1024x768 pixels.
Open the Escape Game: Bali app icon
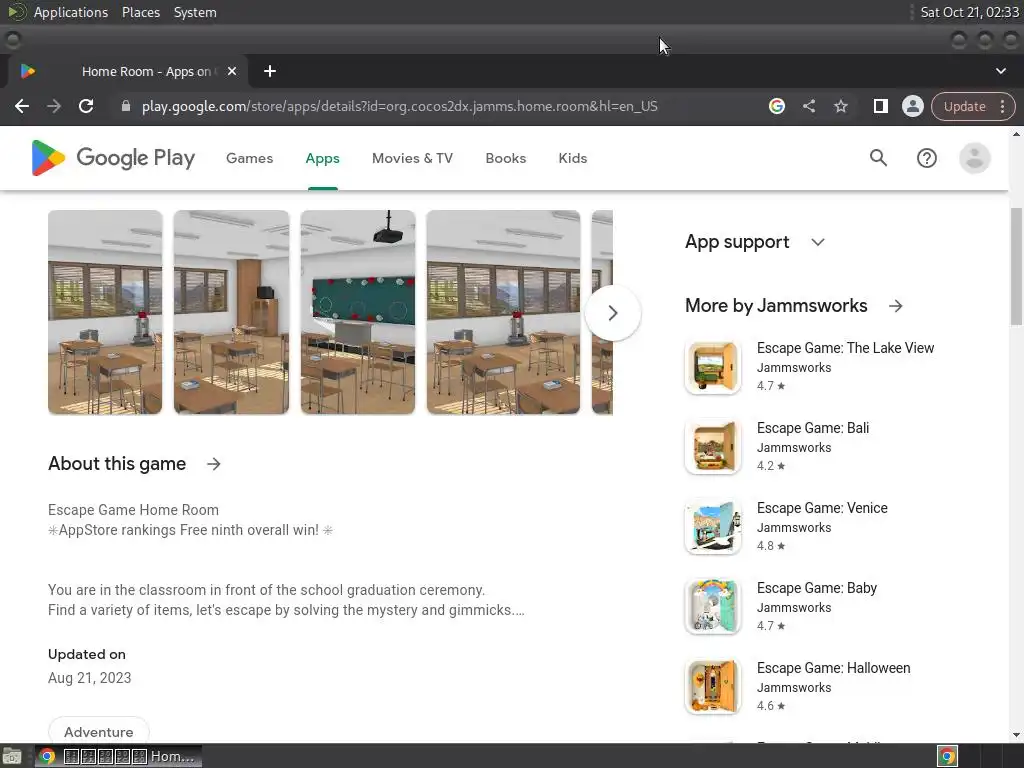712,447
